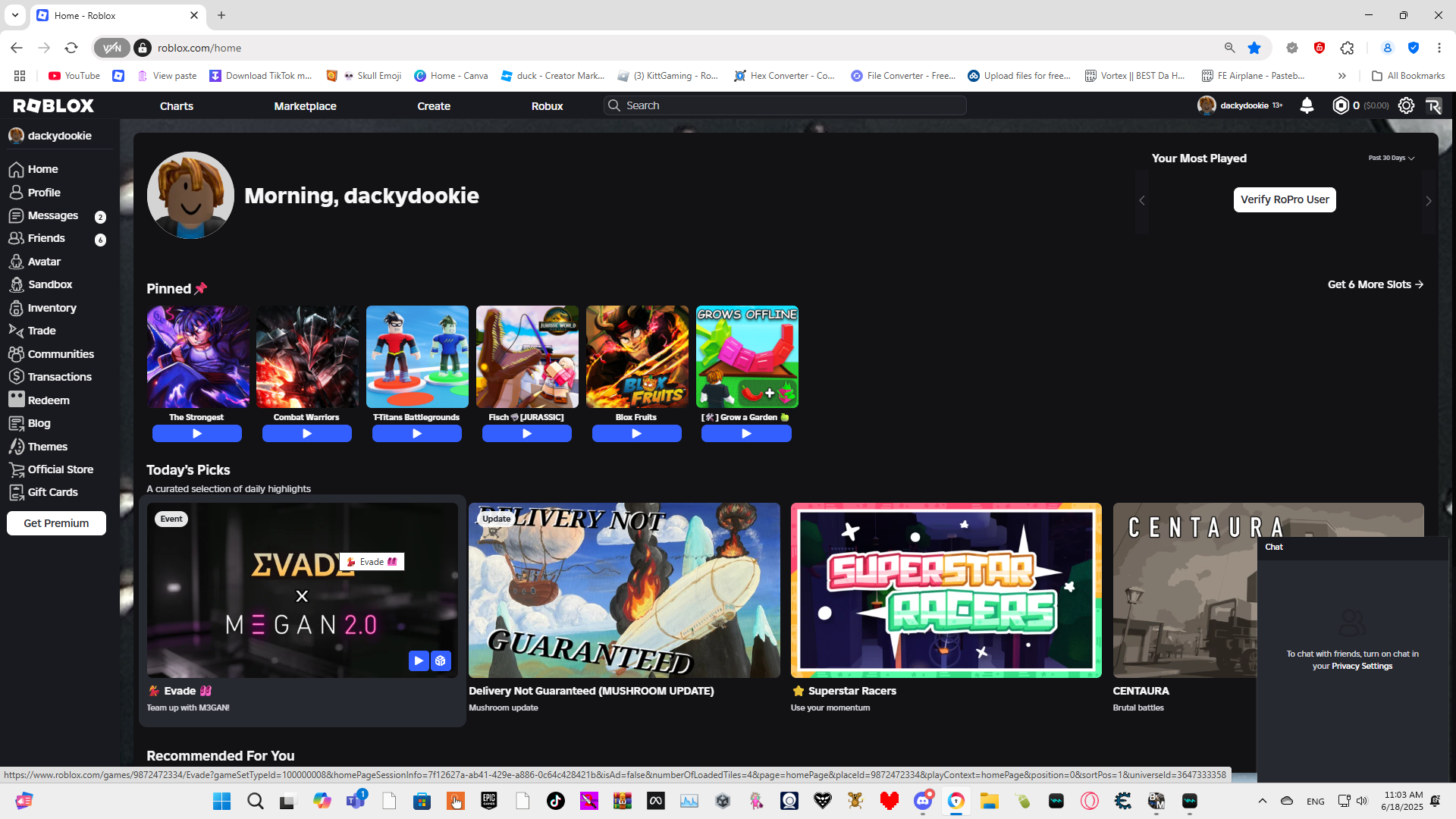Expand the Past 30 Days dropdown
Screen dimensions: 1456x819
tap(1392, 158)
